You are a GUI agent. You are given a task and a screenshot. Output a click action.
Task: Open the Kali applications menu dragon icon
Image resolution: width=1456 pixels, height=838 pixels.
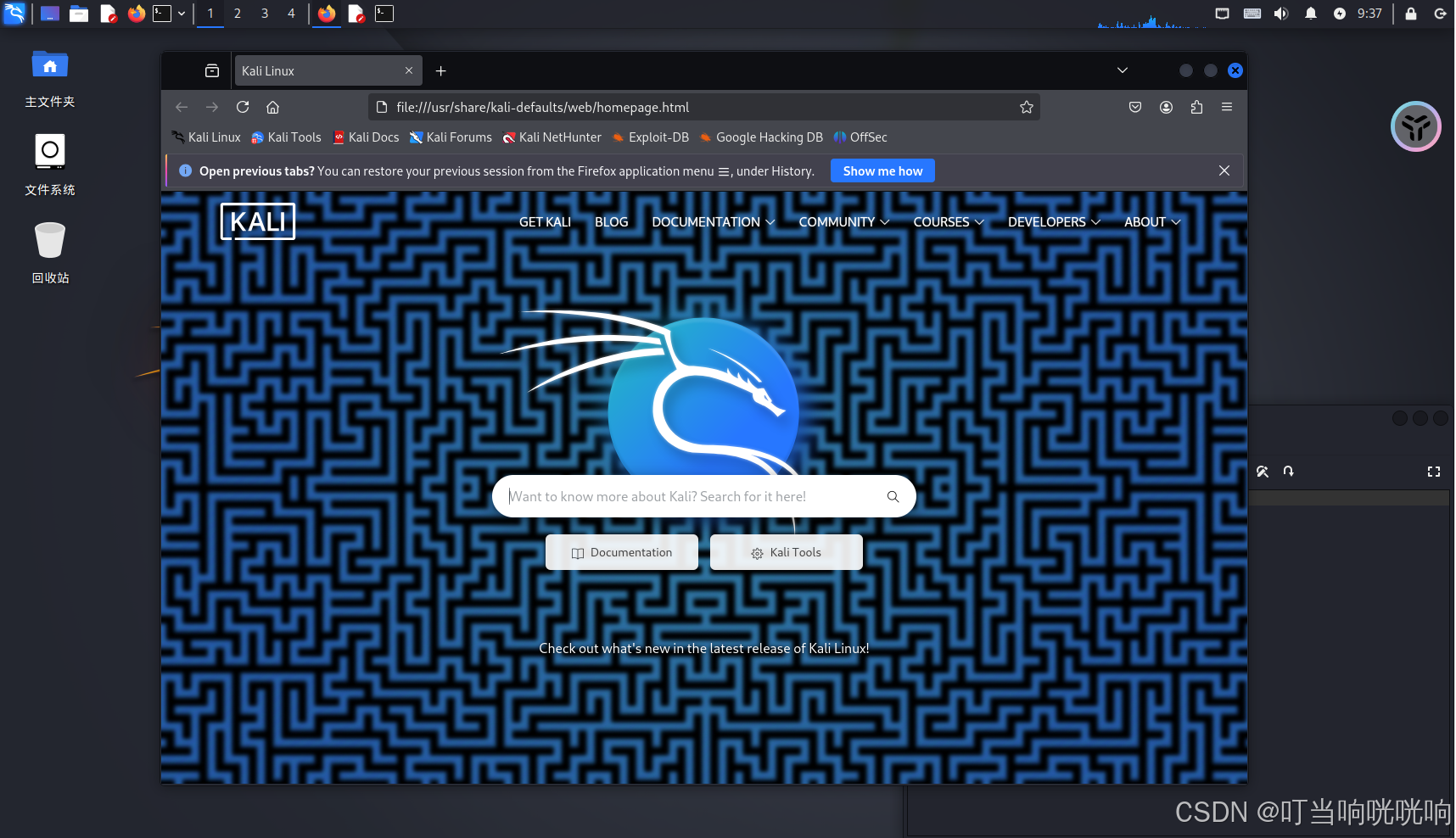click(x=14, y=13)
